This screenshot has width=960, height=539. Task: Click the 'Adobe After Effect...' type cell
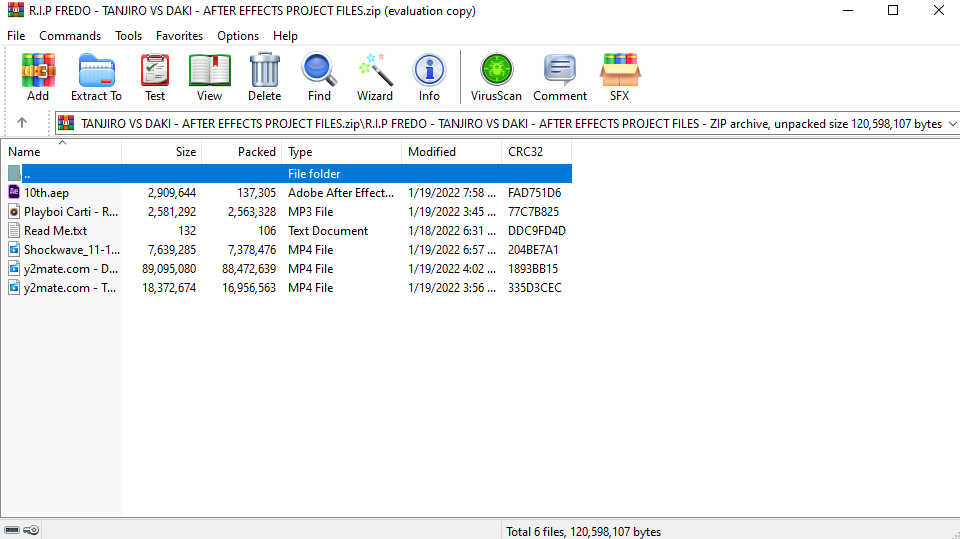(341, 192)
